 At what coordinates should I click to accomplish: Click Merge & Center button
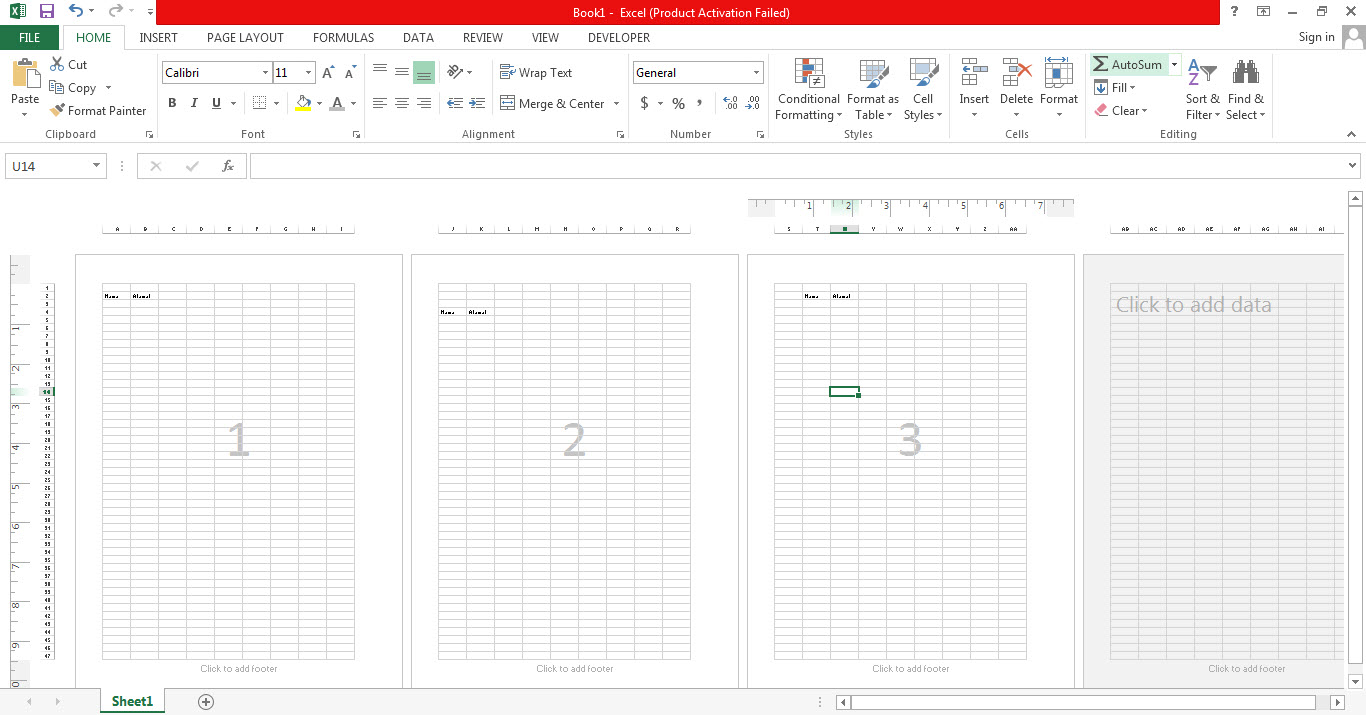click(x=553, y=104)
